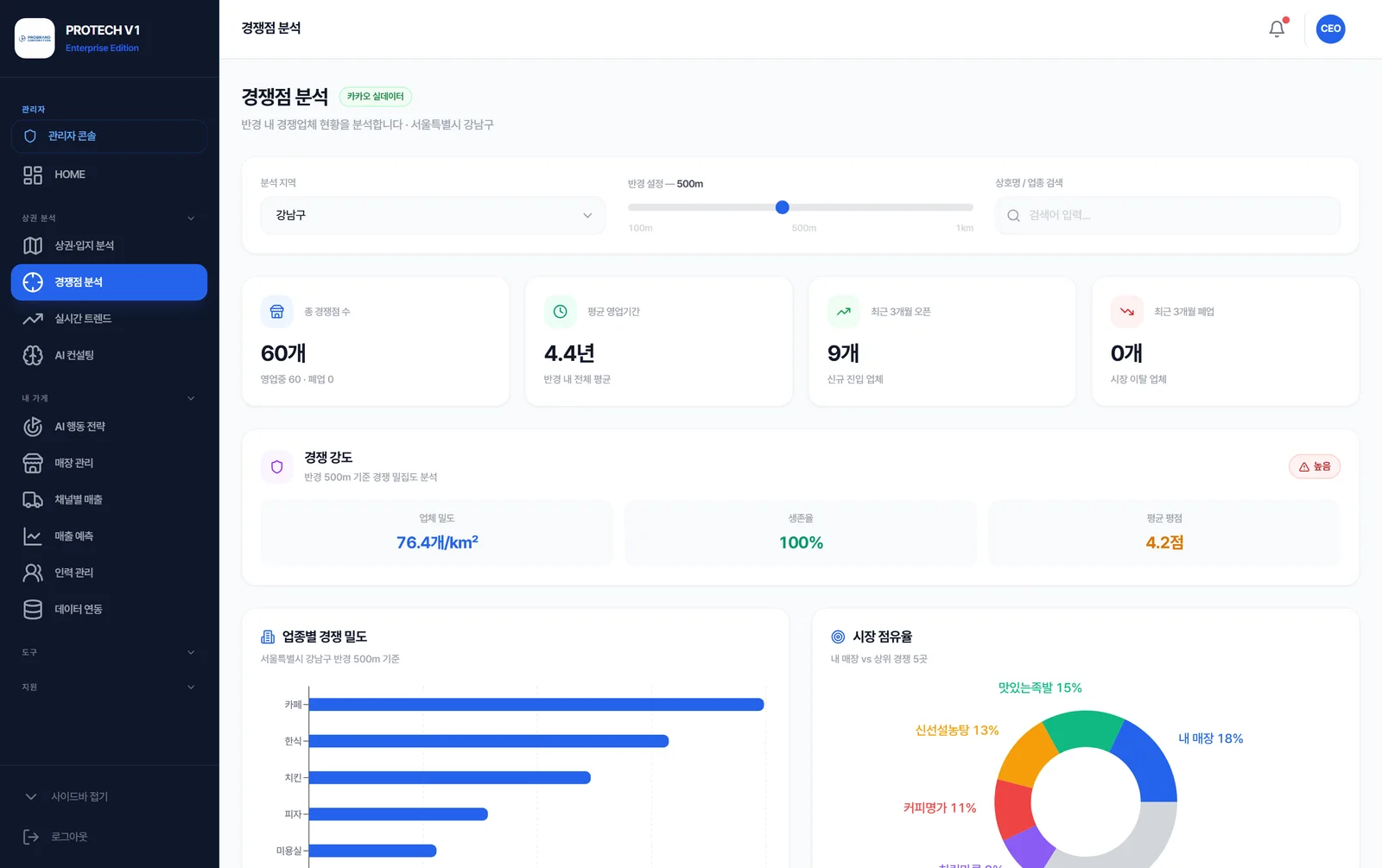Click the building icon beside 업종별 경쟁 밀도
The width and height of the screenshot is (1382, 868).
coord(268,637)
